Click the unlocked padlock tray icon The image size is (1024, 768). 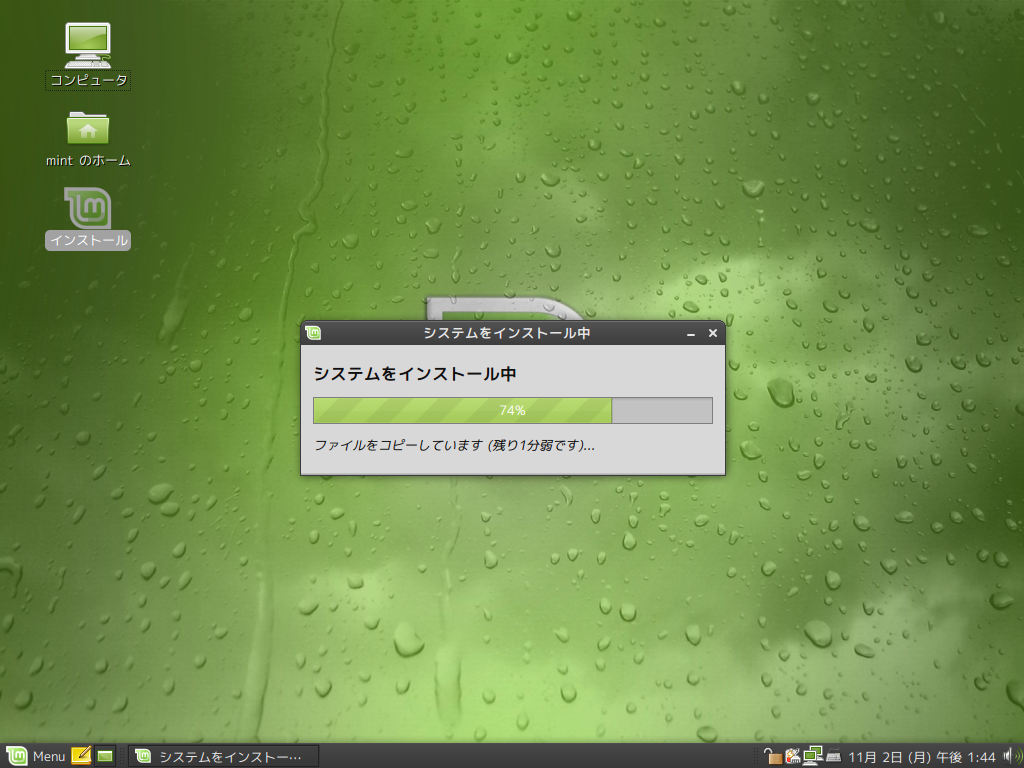(x=773, y=756)
